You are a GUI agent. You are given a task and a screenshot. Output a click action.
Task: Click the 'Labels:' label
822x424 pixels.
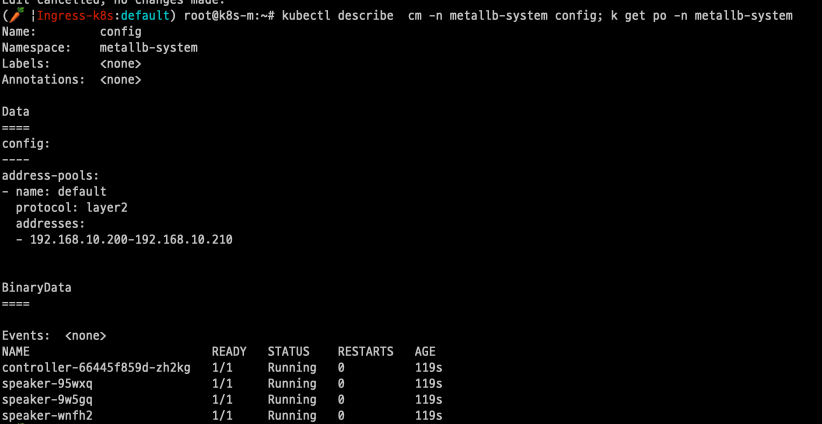tap(26, 64)
